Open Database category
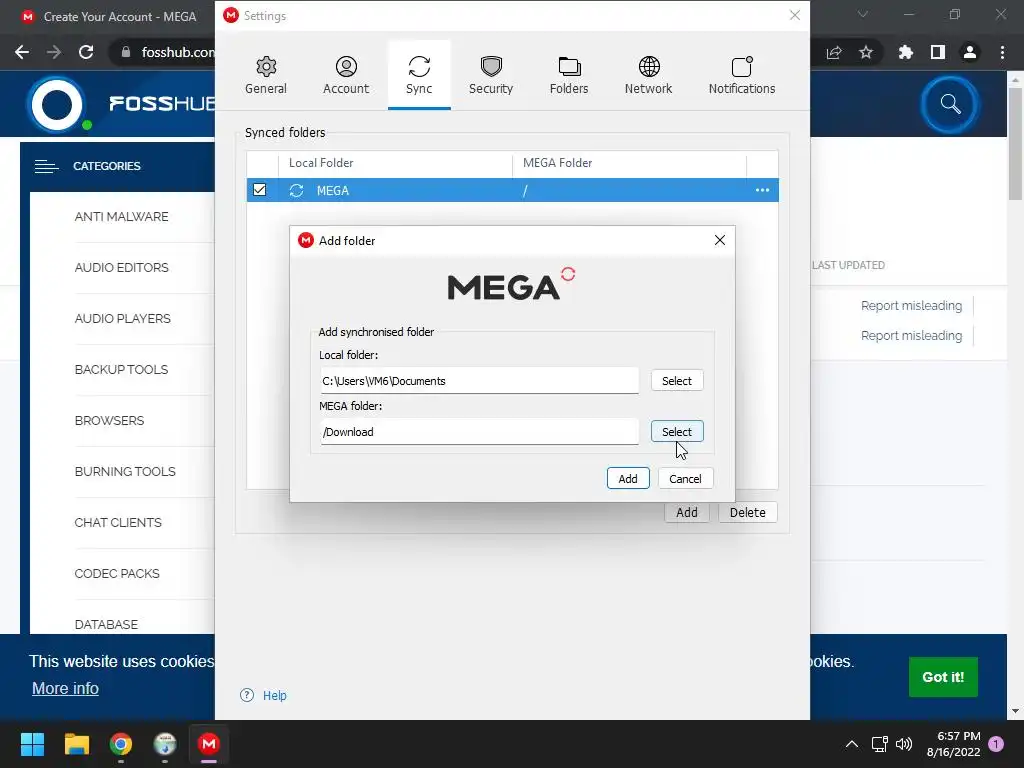 point(106,624)
